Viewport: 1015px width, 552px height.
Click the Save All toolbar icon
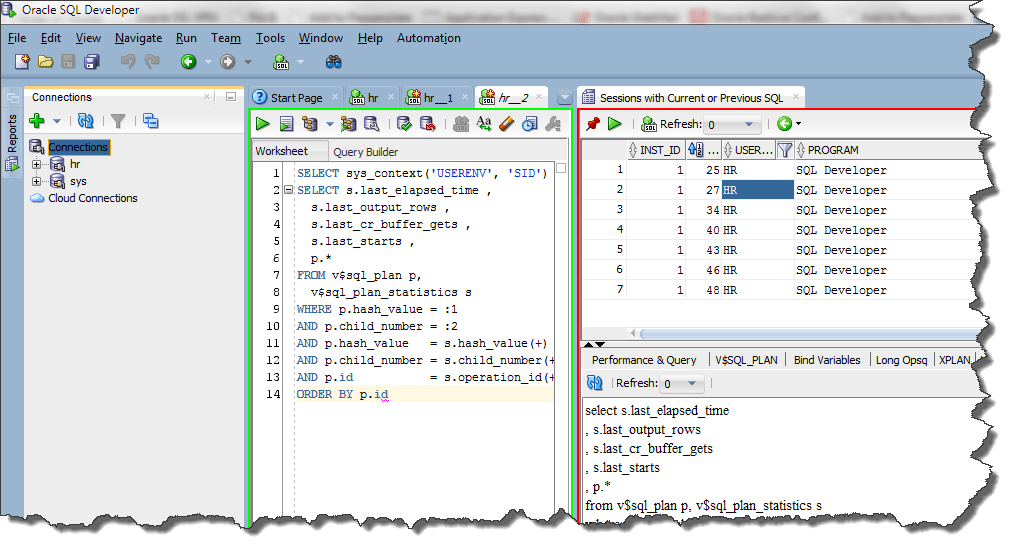click(92, 62)
